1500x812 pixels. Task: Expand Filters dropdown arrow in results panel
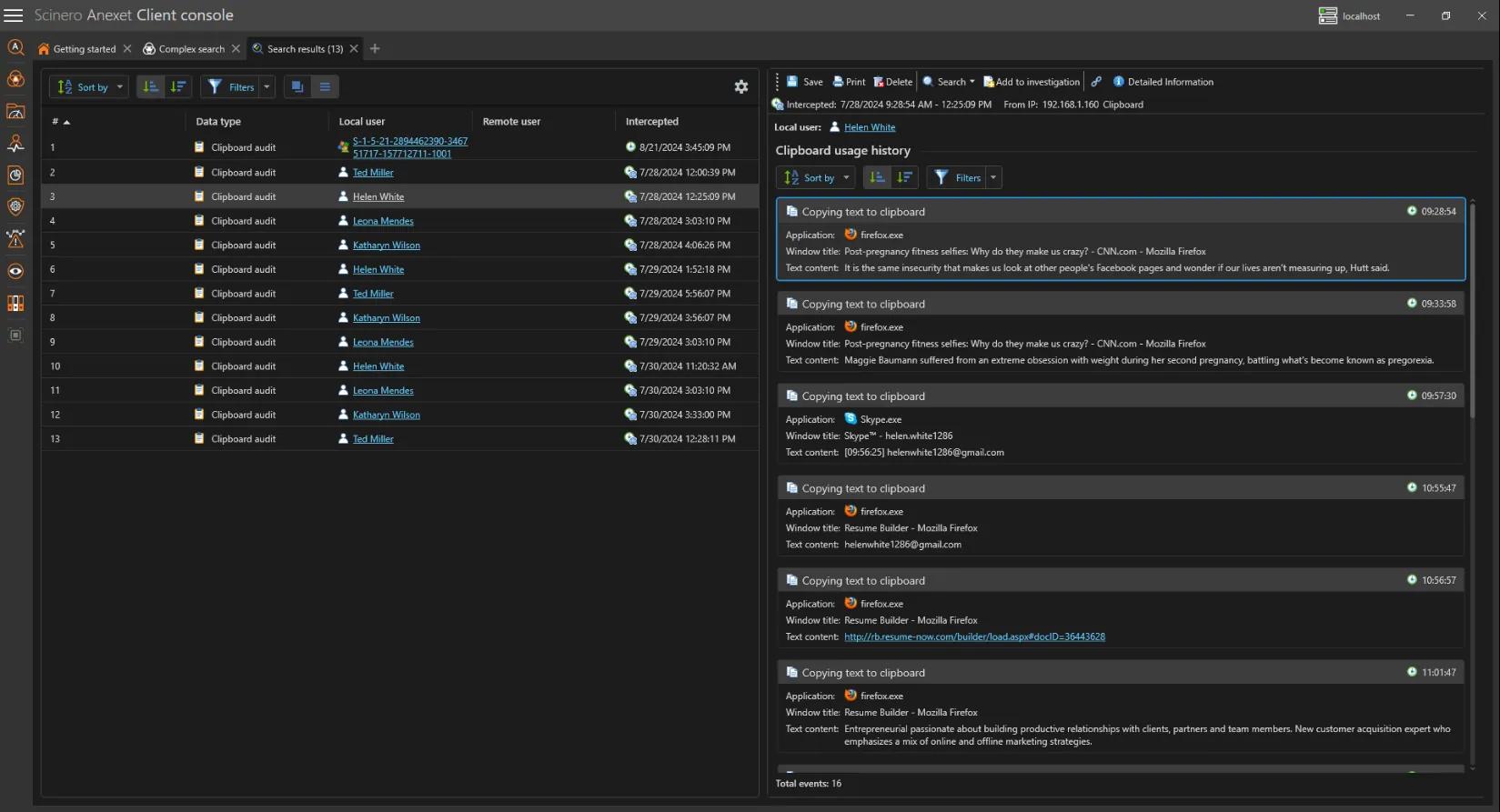pos(267,86)
